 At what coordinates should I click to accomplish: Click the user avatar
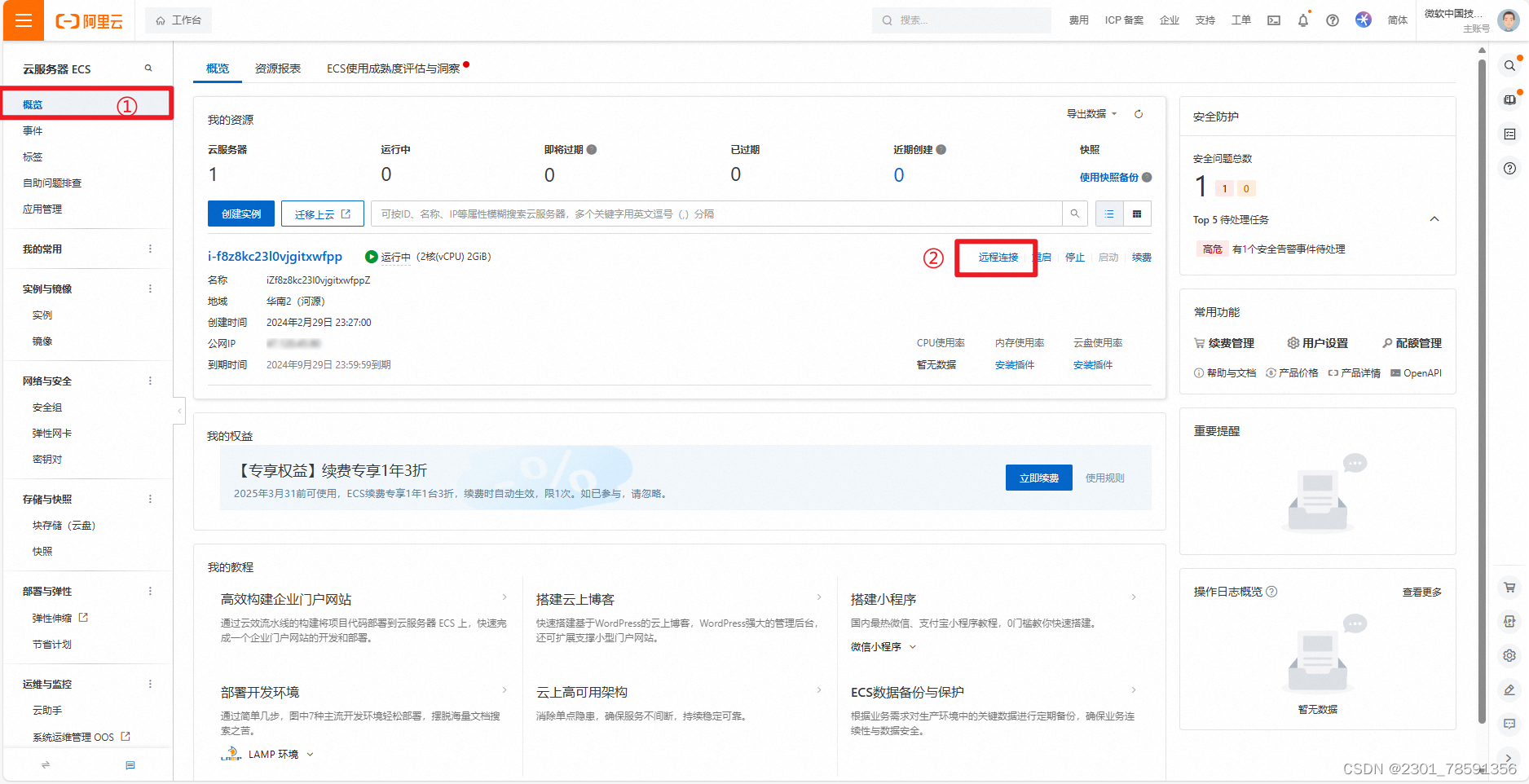click(x=1508, y=20)
